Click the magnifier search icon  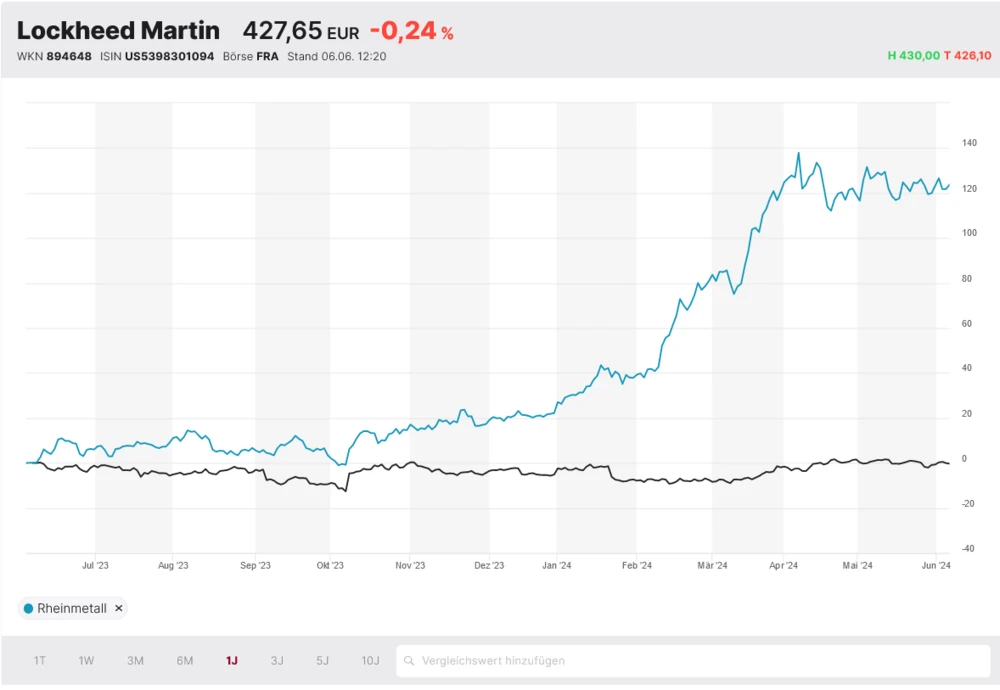point(410,660)
